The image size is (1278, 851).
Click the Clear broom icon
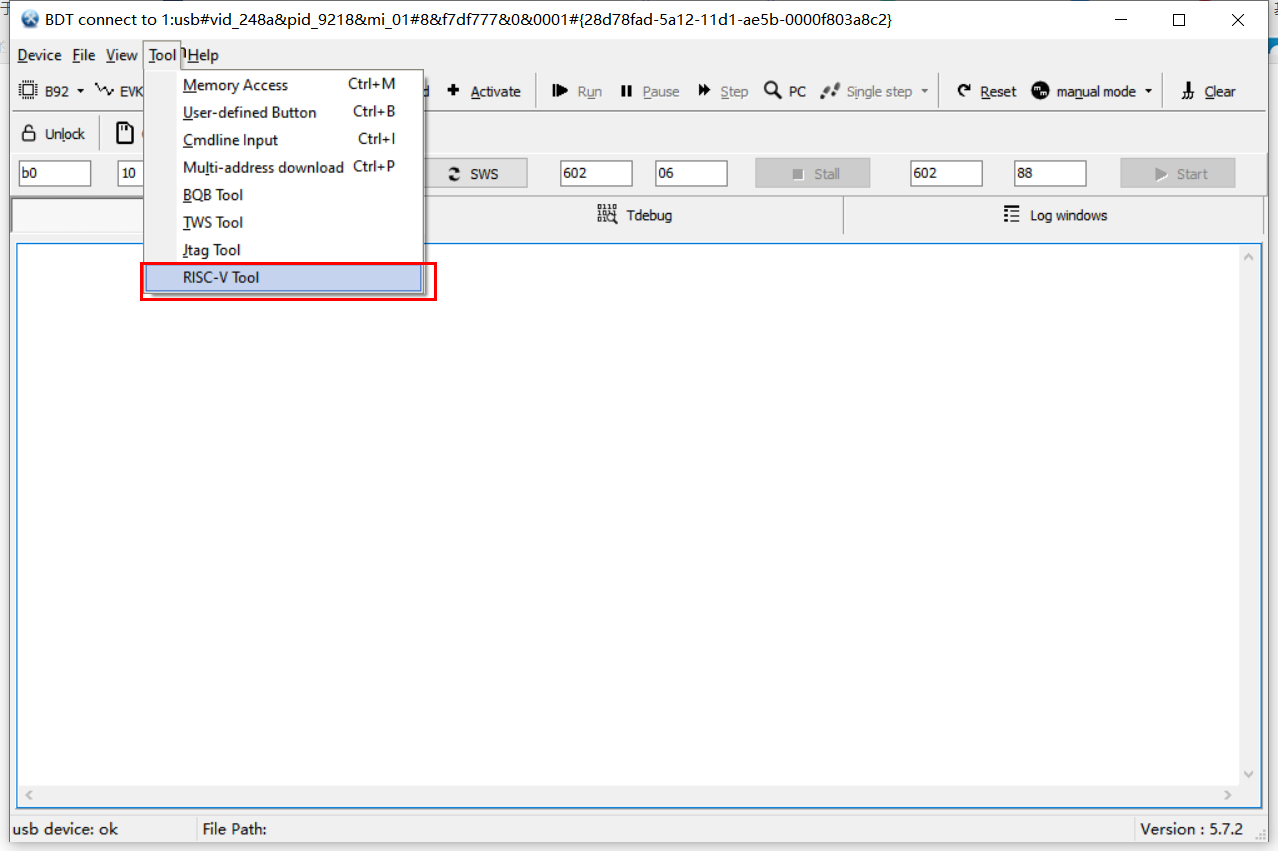tap(1188, 91)
